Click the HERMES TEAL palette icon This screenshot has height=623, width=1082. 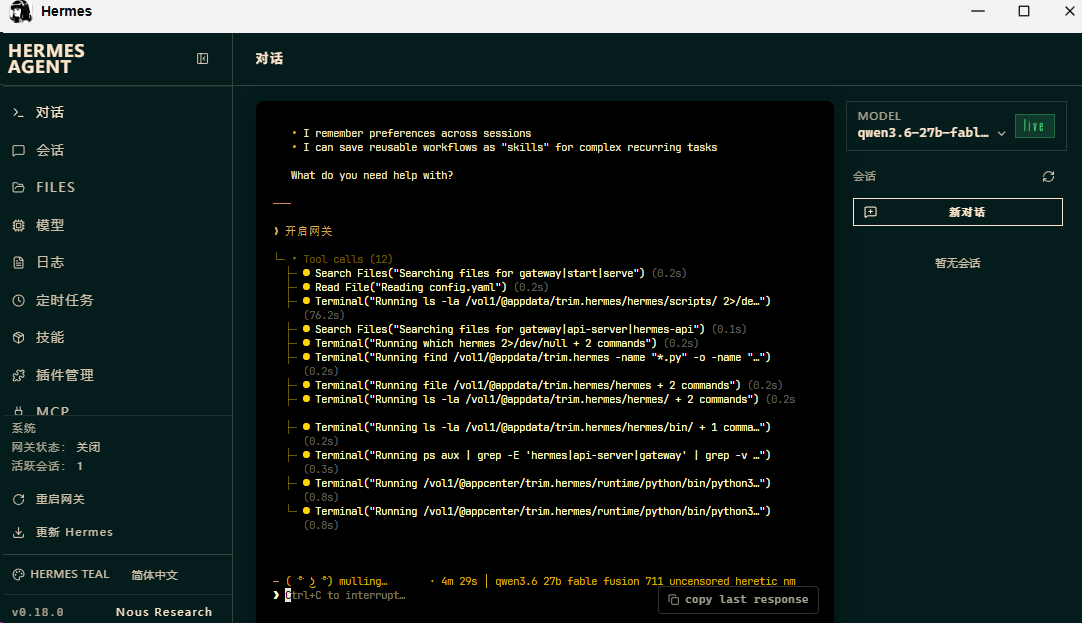(x=19, y=575)
